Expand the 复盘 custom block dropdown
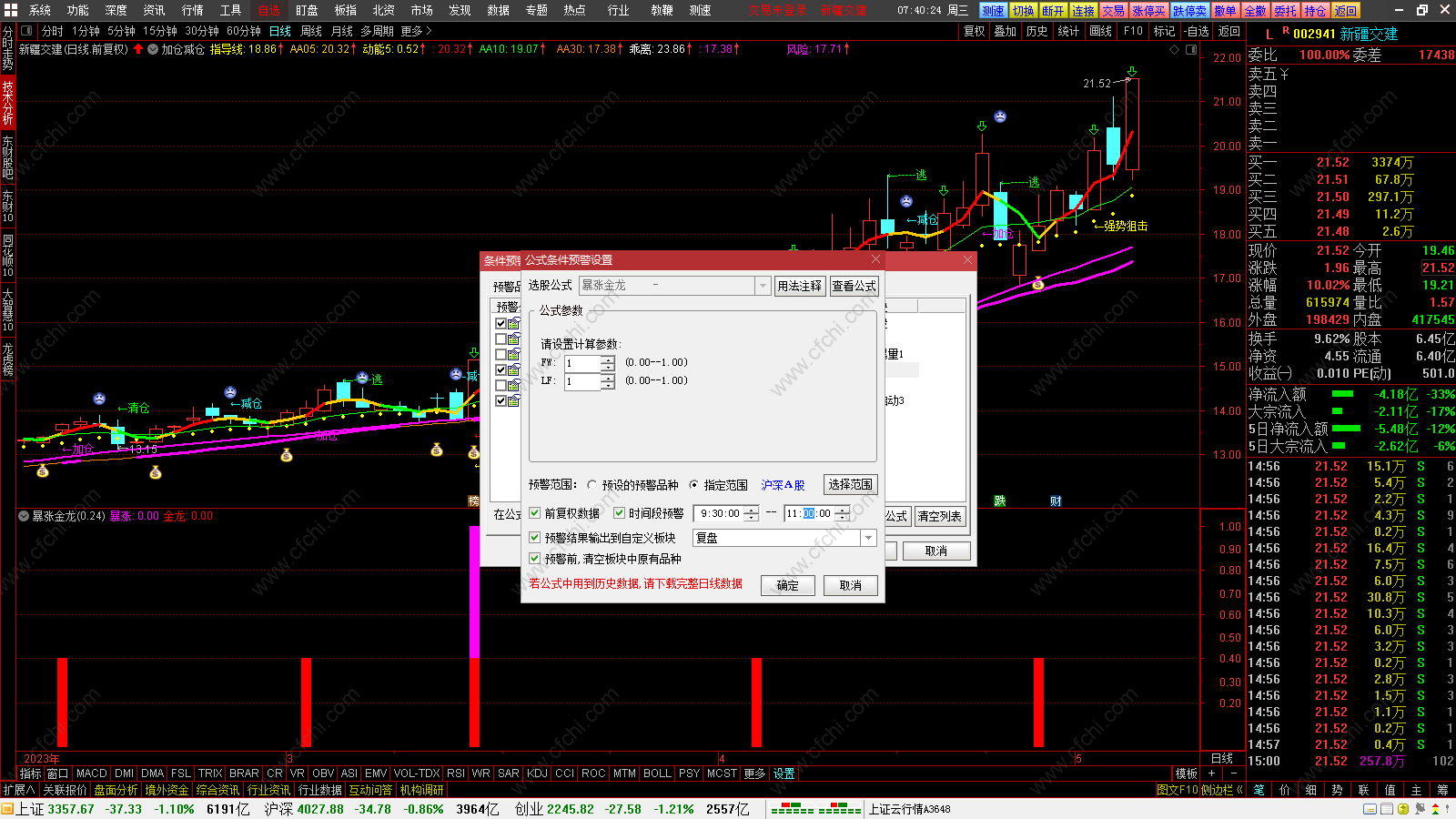Viewport: 1456px width, 819px height. point(869,538)
